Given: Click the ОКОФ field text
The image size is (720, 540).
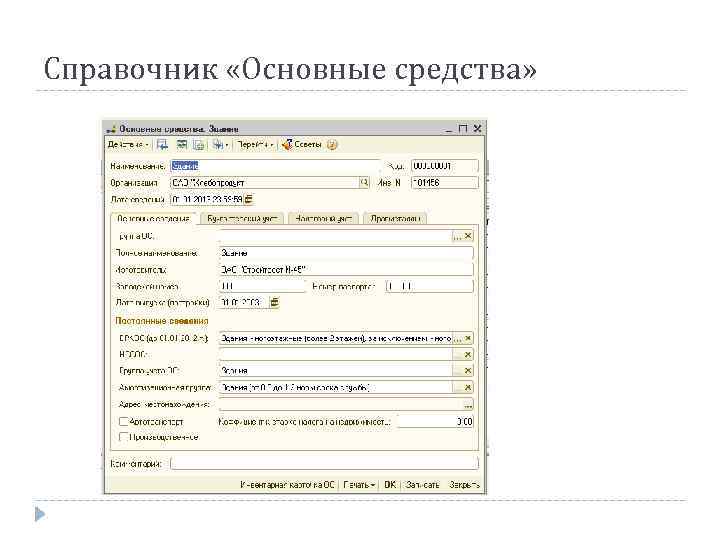Looking at the screenshot, I should [x=336, y=338].
